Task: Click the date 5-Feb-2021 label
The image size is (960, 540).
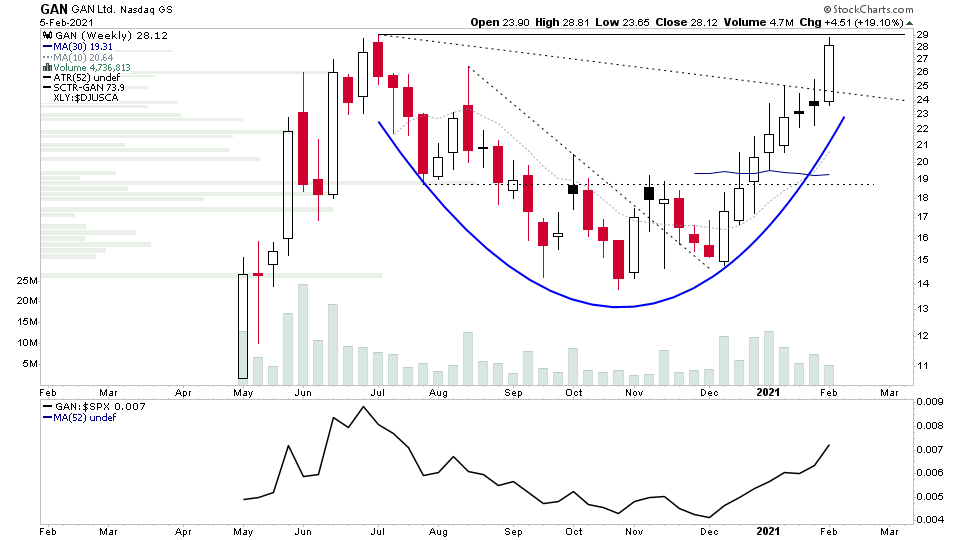Action: [67, 23]
